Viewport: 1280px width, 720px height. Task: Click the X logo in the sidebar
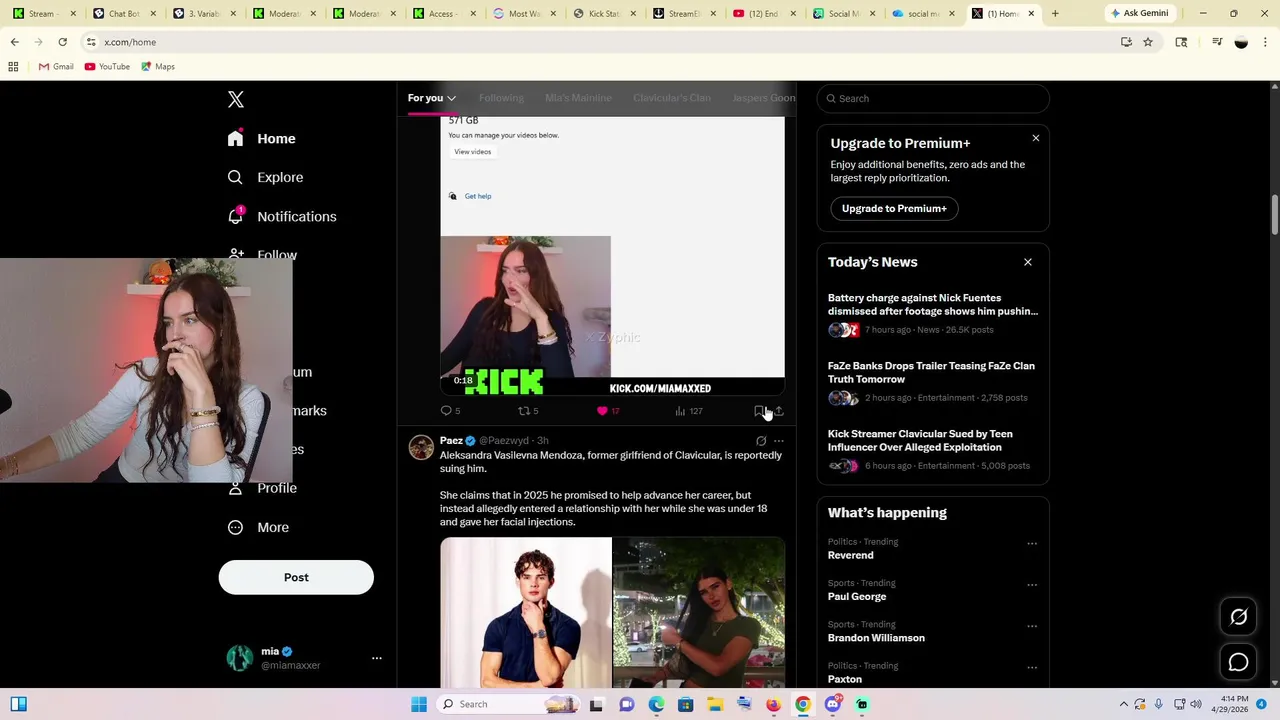tap(236, 99)
